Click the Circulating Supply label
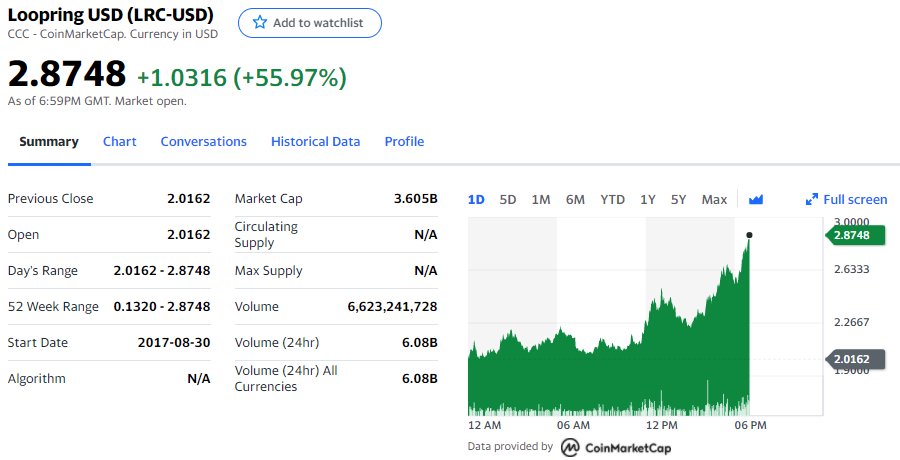The width and height of the screenshot is (900, 460). point(266,234)
